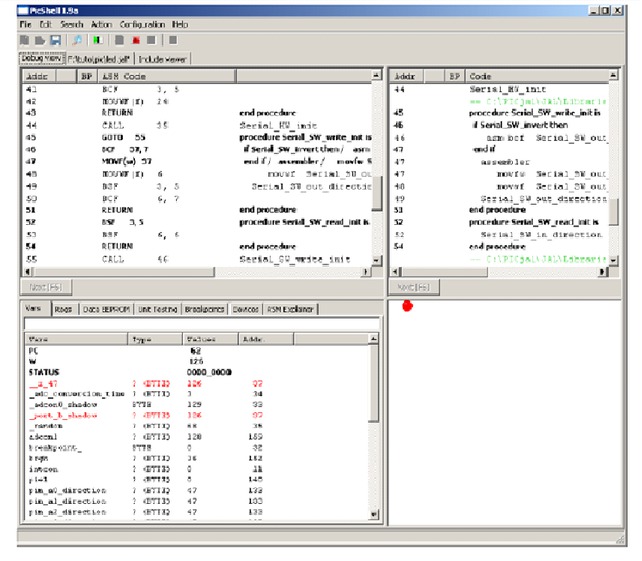This screenshot has width=642, height=561.
Task: Click the magnifier search icon
Action: (77, 41)
